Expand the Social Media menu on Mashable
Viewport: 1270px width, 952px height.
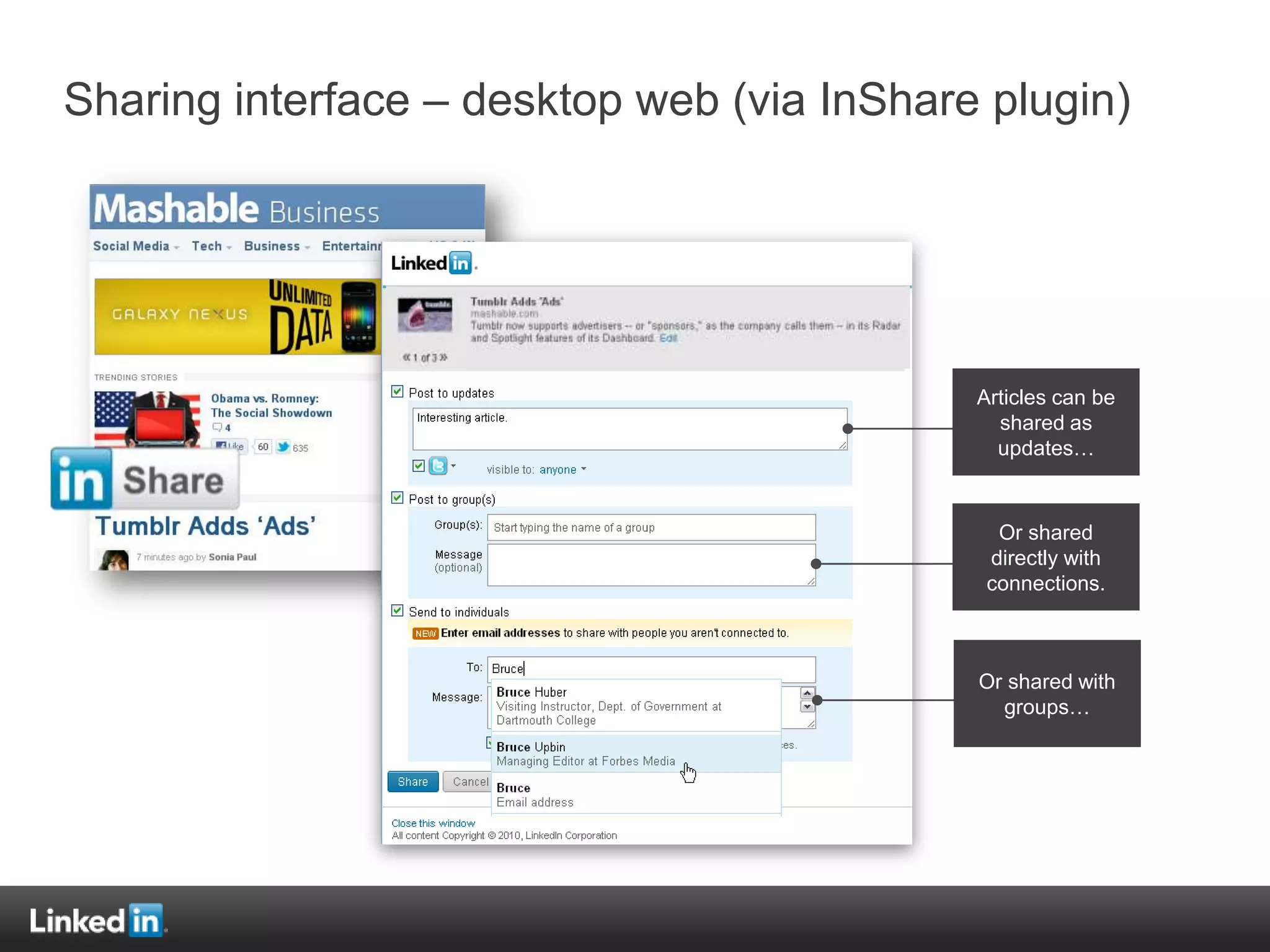coord(136,246)
